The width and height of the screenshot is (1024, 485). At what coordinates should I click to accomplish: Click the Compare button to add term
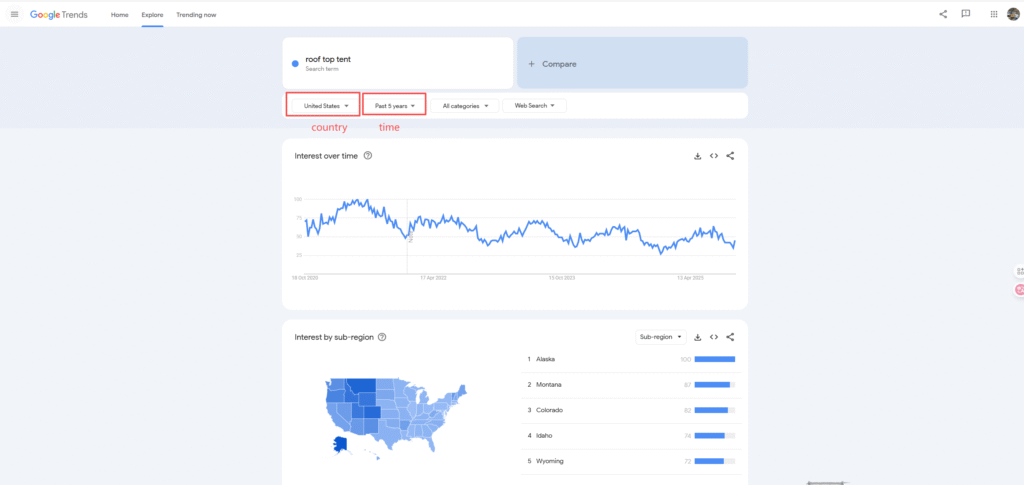(632, 63)
